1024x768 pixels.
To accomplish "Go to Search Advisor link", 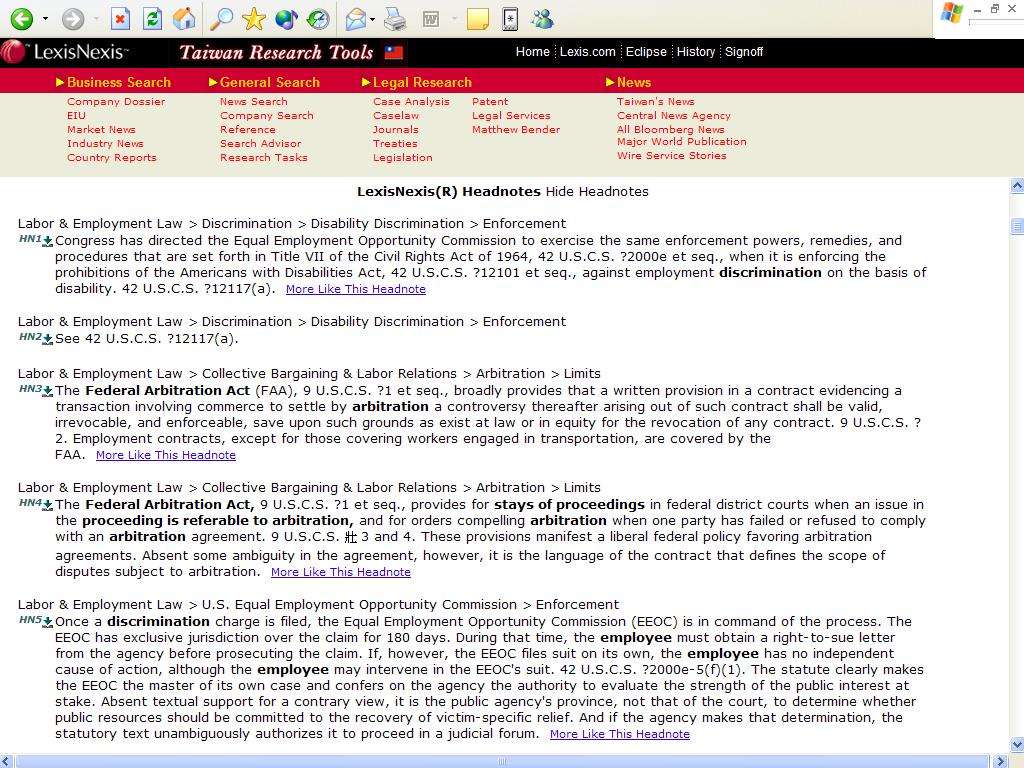I will tap(261, 144).
